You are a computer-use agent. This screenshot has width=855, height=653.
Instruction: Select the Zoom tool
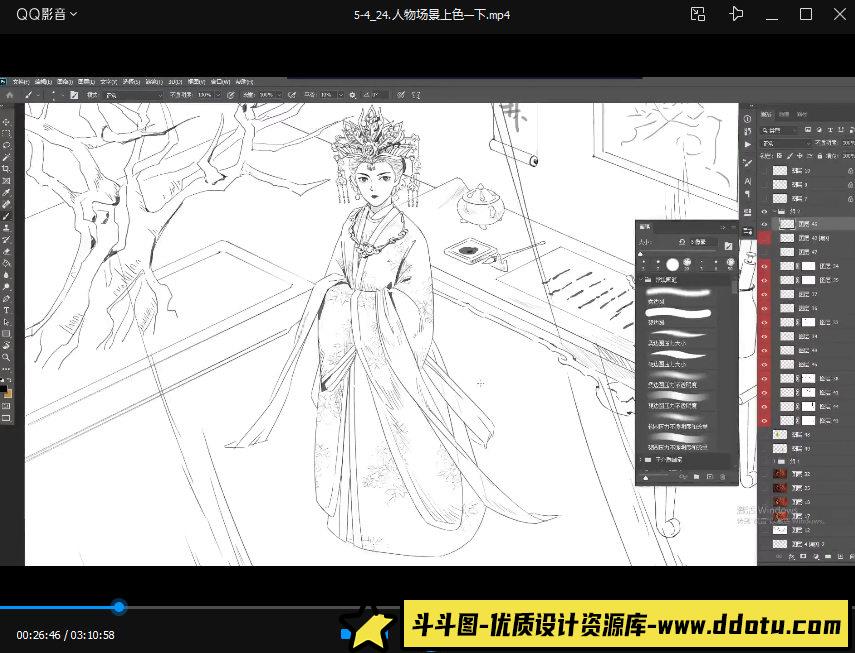click(x=6, y=356)
